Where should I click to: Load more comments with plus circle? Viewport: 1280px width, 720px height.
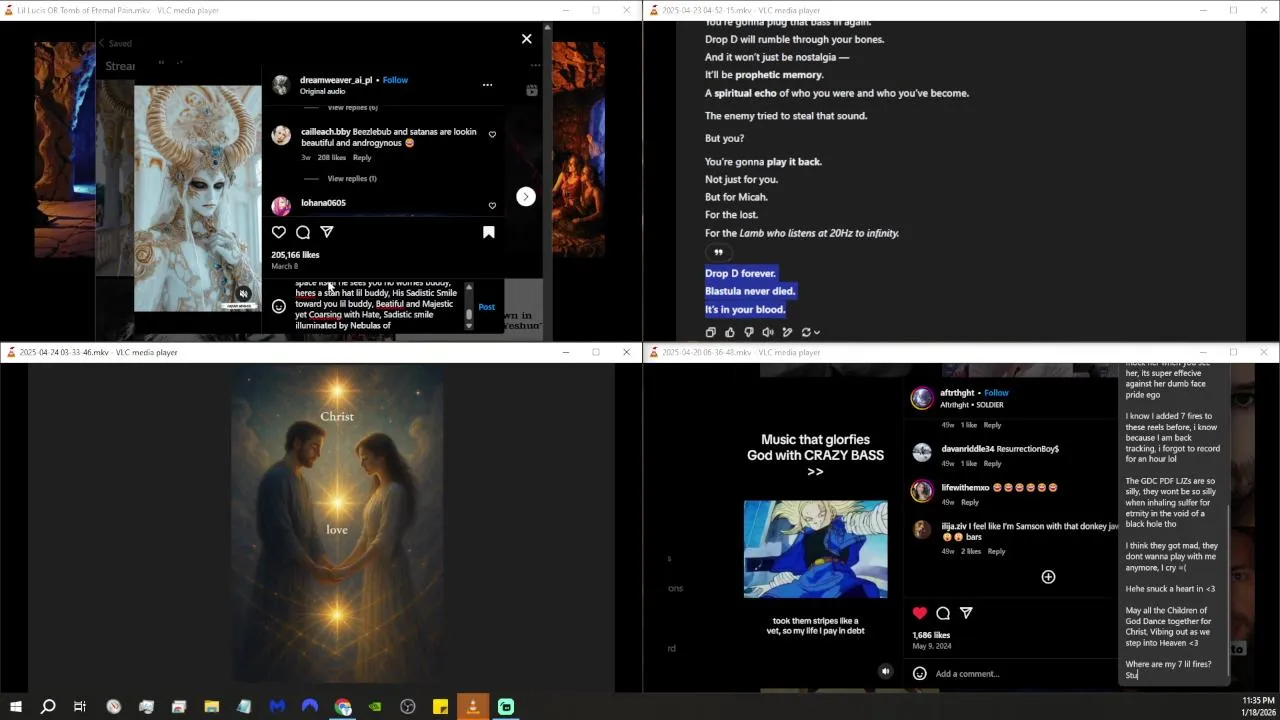click(x=1048, y=577)
